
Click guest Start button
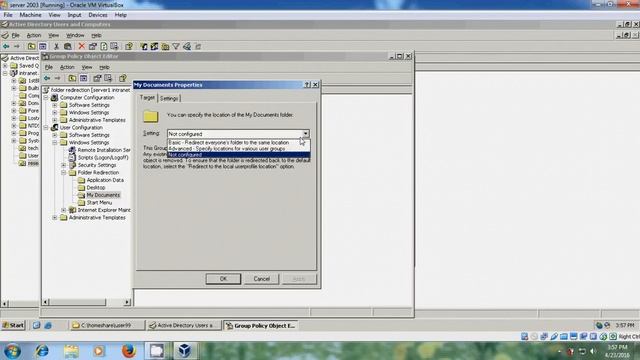coord(13,326)
